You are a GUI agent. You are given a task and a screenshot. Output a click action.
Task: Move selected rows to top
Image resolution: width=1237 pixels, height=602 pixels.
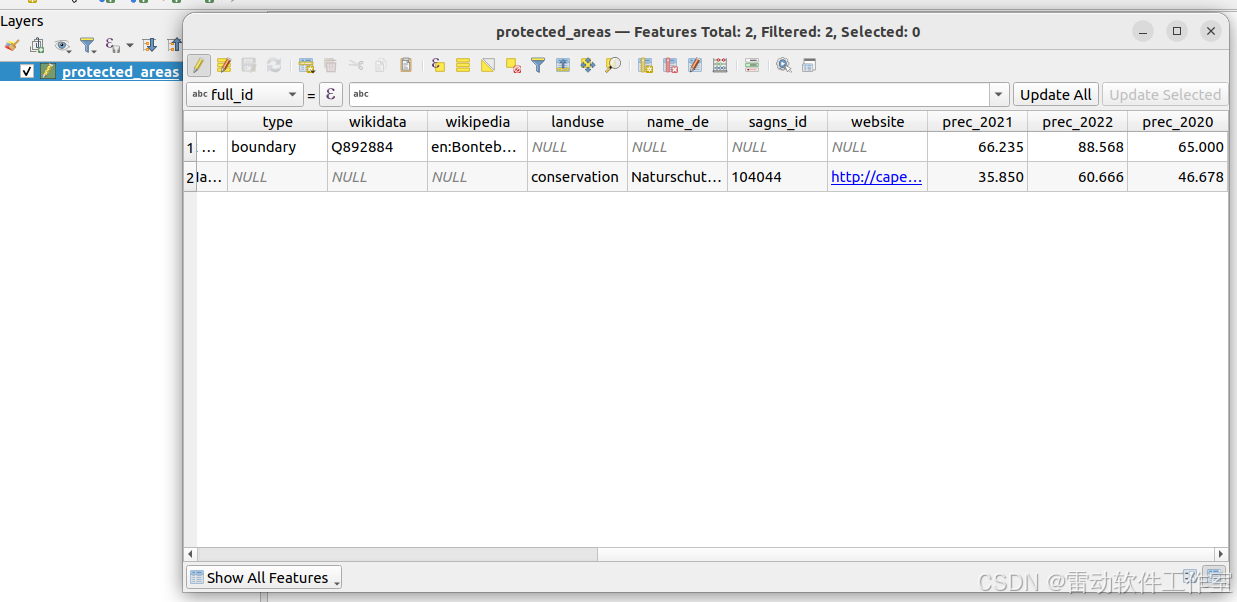pos(563,65)
